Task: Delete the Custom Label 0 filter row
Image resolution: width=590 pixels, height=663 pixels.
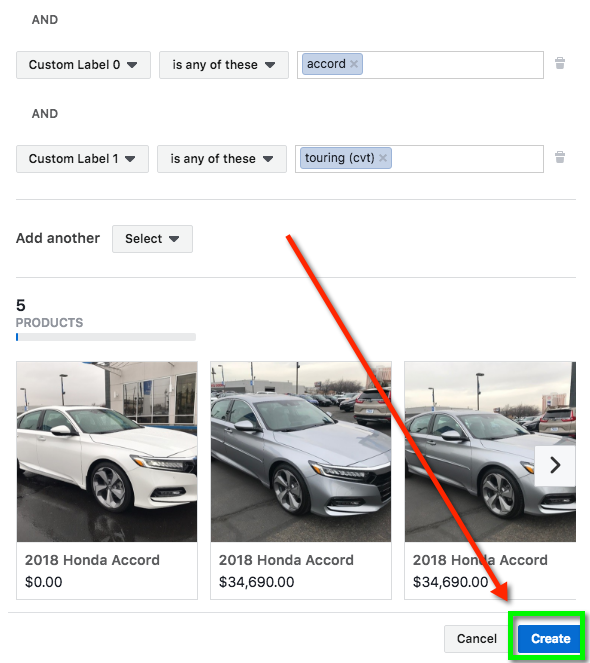Action: [560, 63]
